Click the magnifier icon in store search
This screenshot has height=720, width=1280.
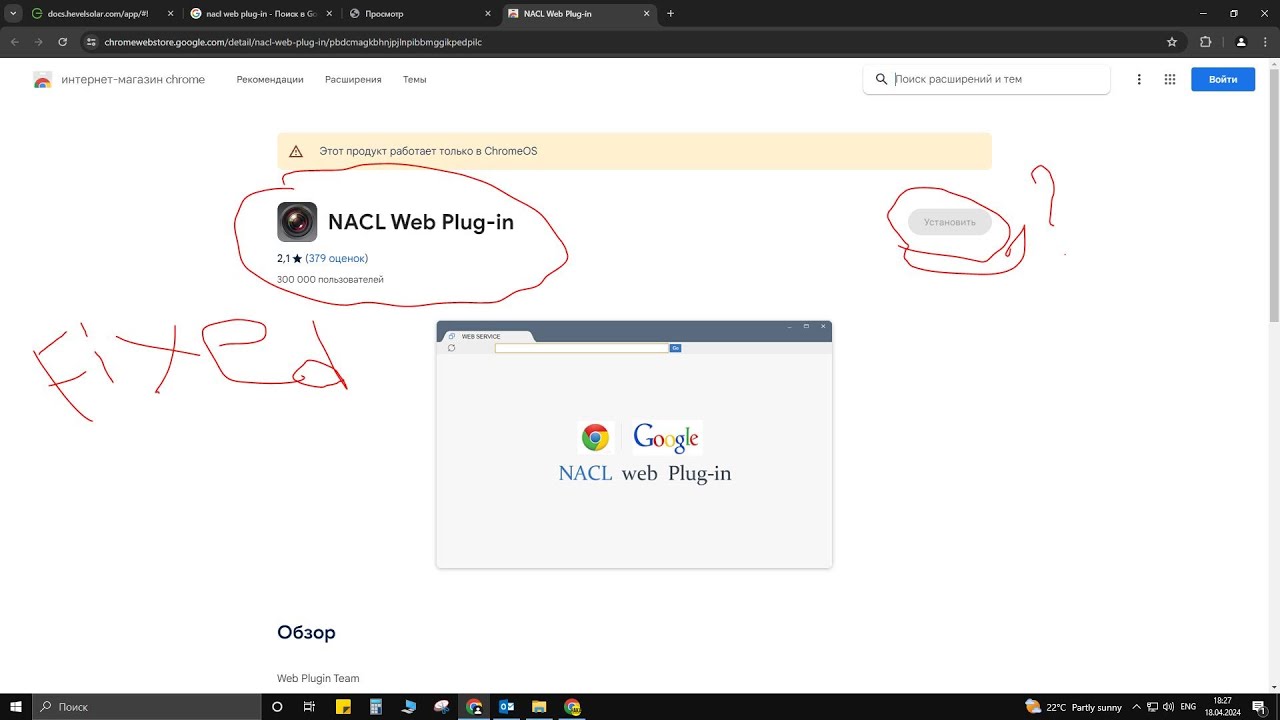click(x=881, y=79)
